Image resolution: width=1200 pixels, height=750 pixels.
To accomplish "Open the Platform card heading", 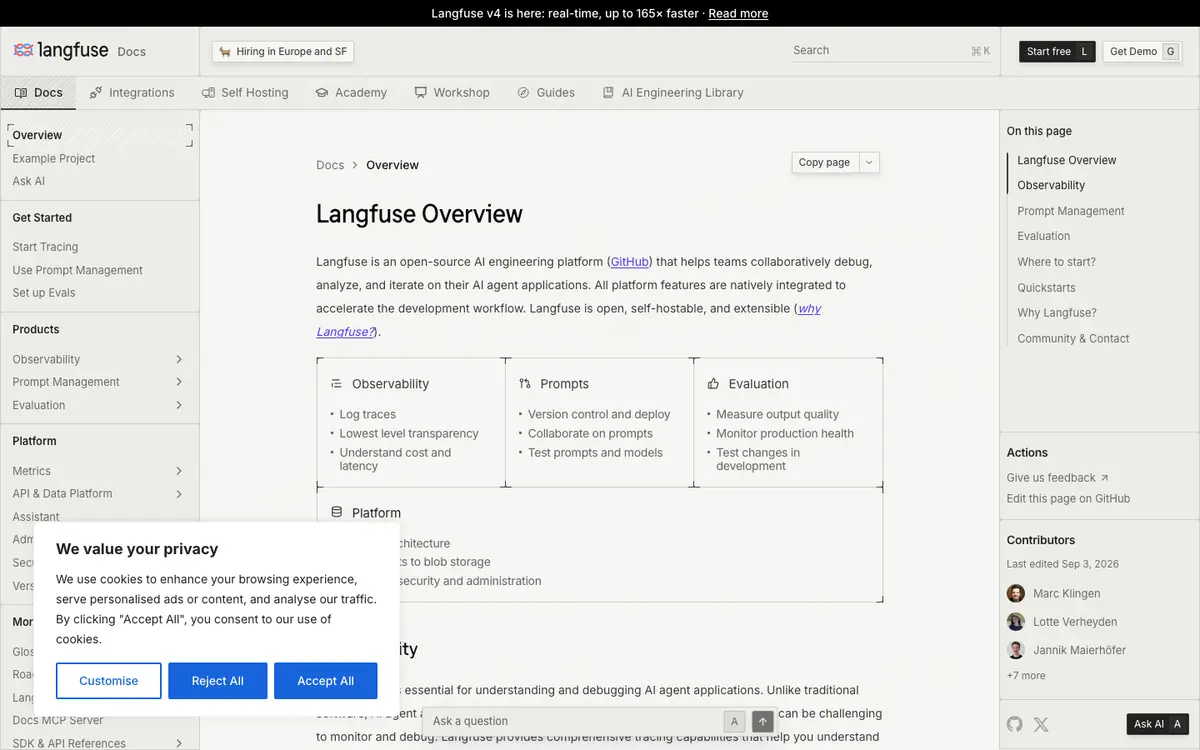I will 376,513.
